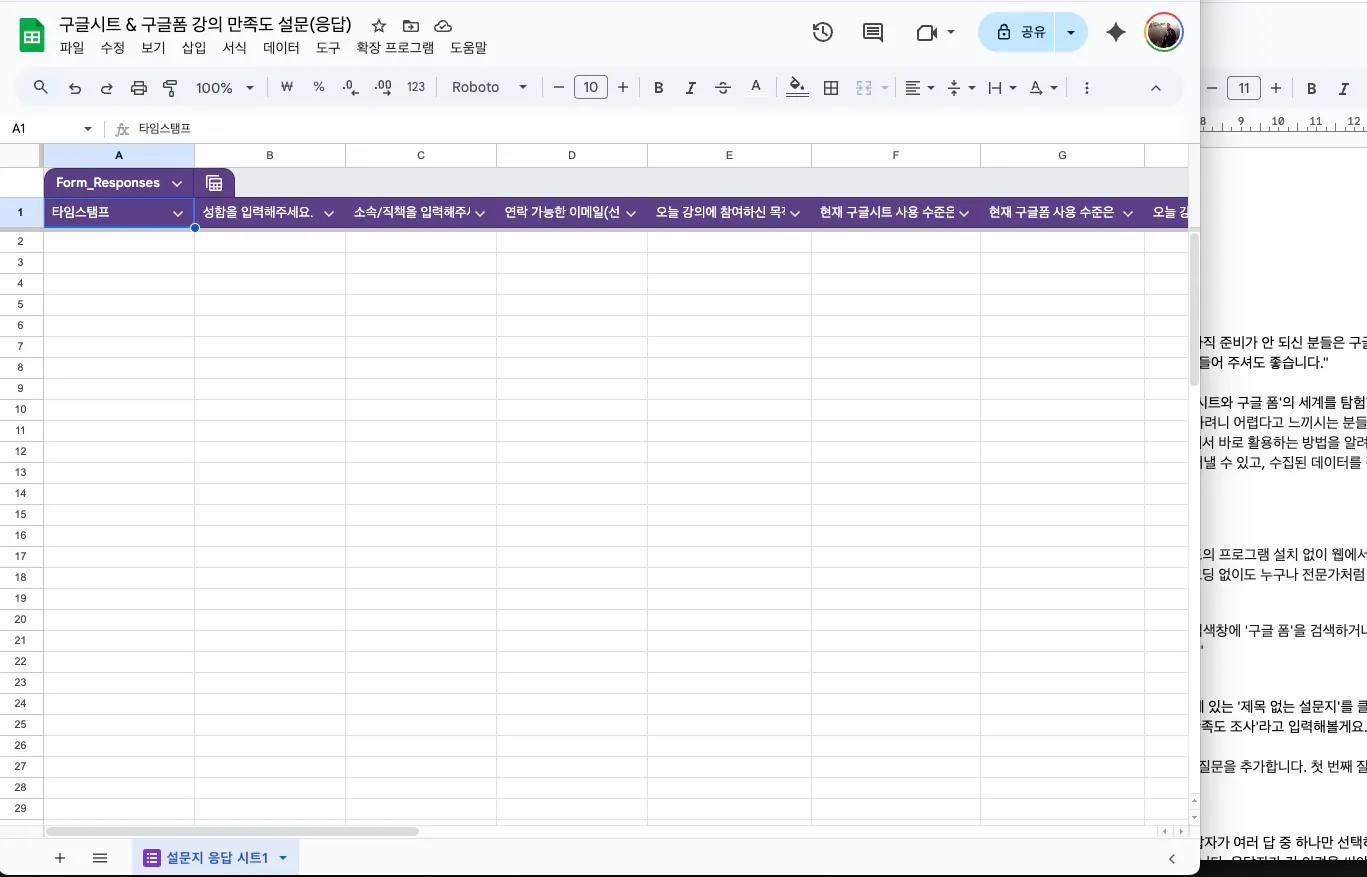Open the vertical align dropdown
The image size is (1367, 877).
(960, 88)
